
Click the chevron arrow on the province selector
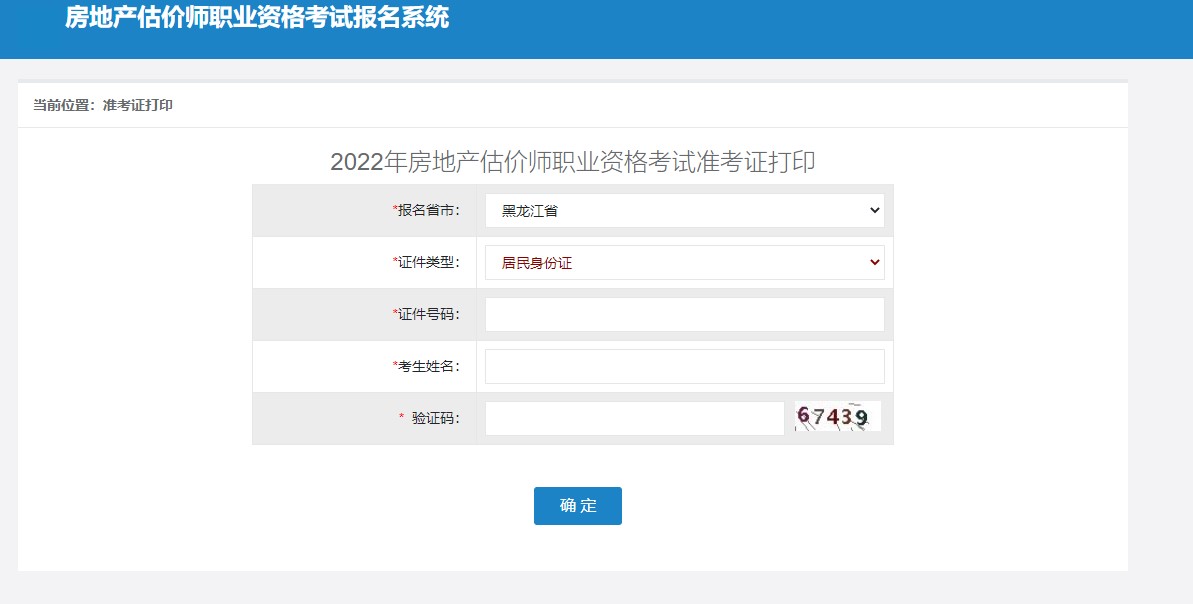pyautogui.click(x=874, y=210)
